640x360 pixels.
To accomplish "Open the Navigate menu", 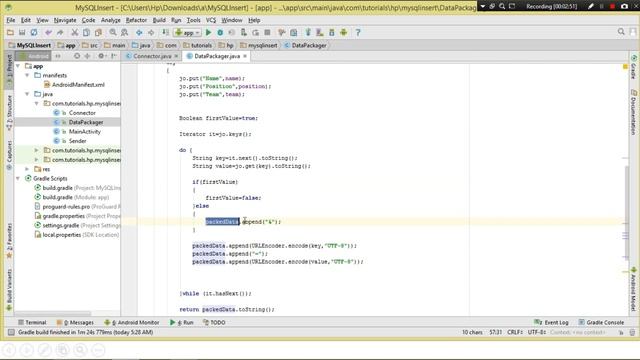I will (x=65, y=20).
